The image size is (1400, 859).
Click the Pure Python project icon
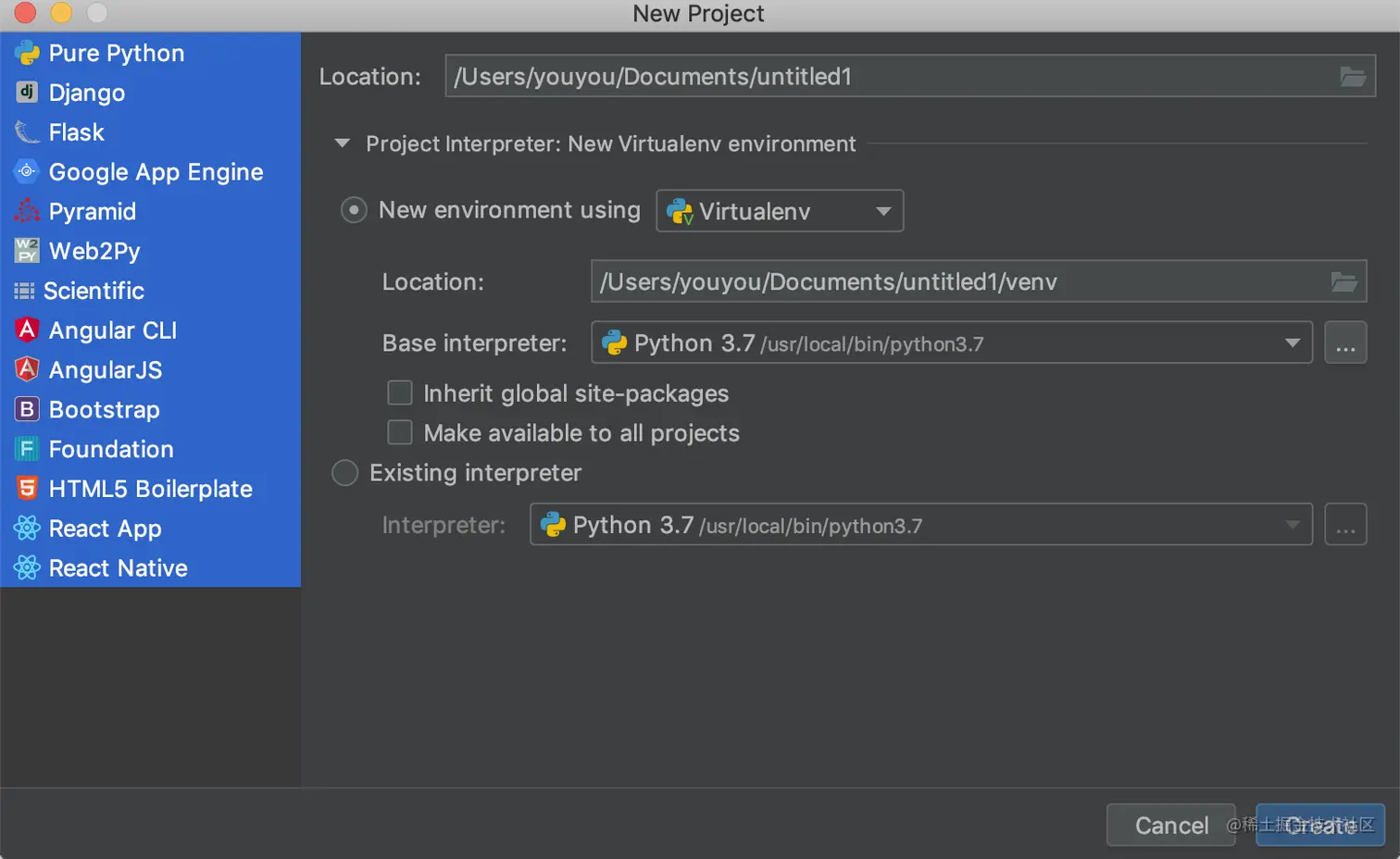click(27, 54)
